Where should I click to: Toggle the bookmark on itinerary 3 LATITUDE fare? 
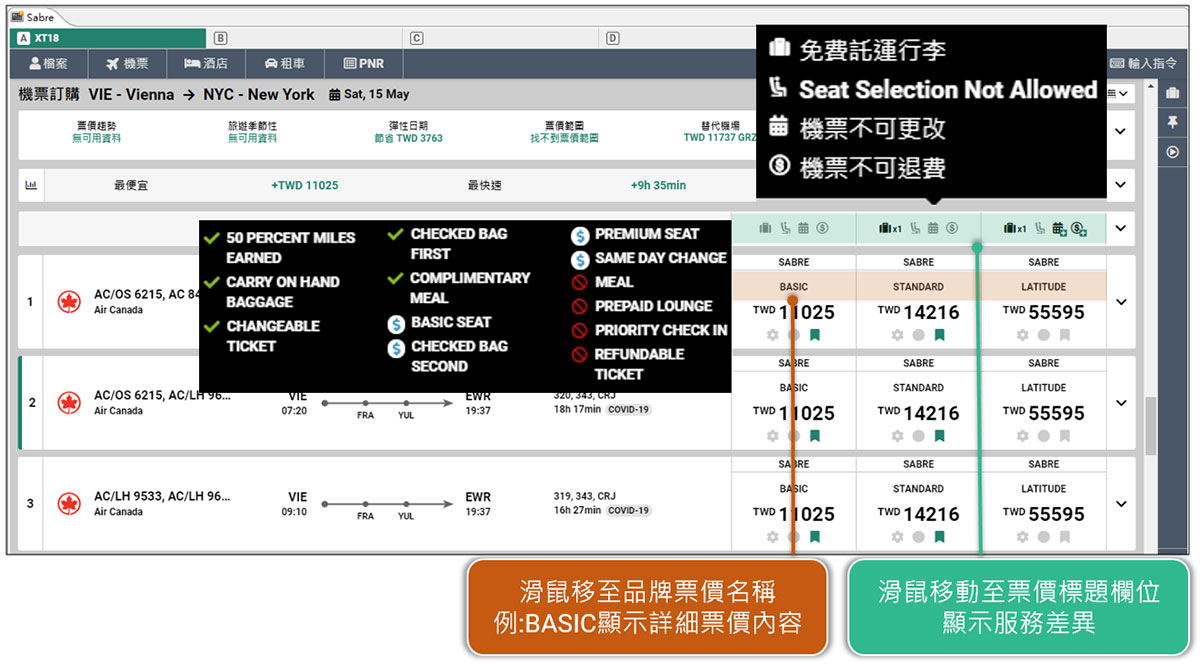(x=1065, y=537)
